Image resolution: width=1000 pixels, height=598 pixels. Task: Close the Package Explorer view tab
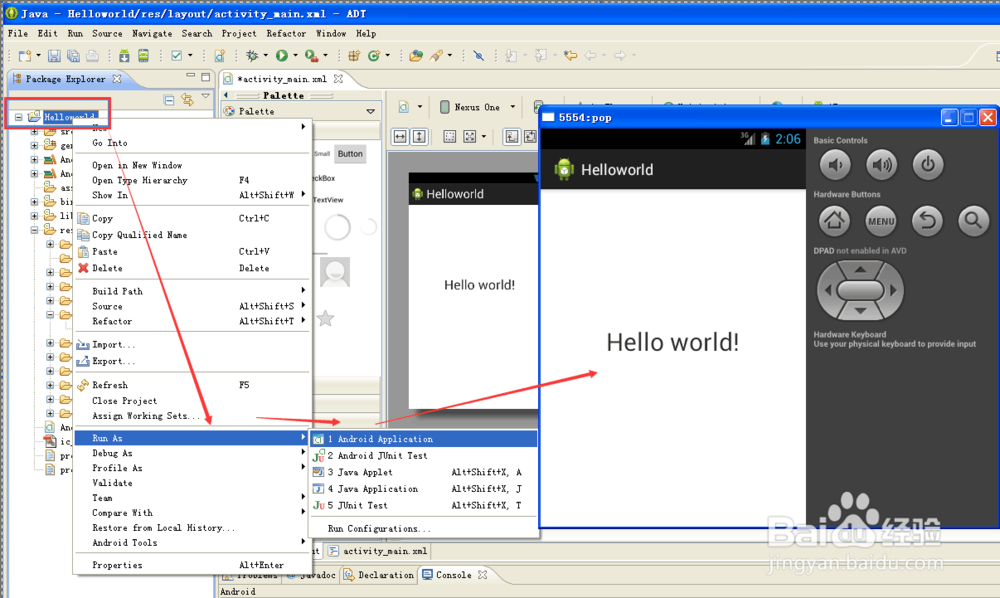[x=117, y=79]
